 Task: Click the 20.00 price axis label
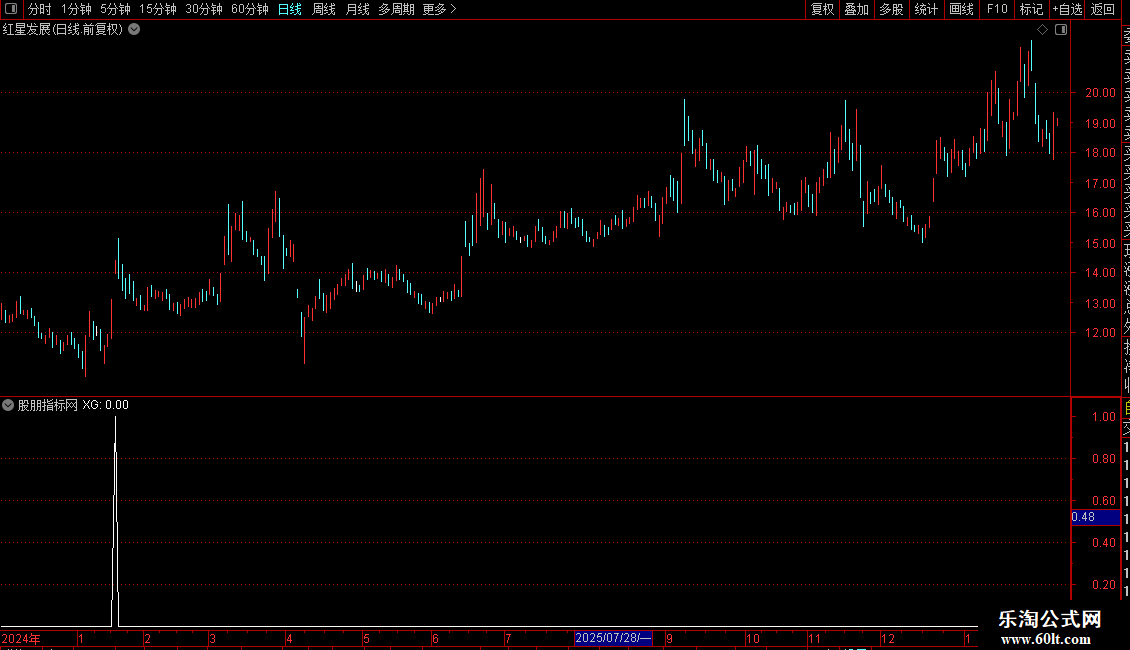pyautogui.click(x=1100, y=93)
